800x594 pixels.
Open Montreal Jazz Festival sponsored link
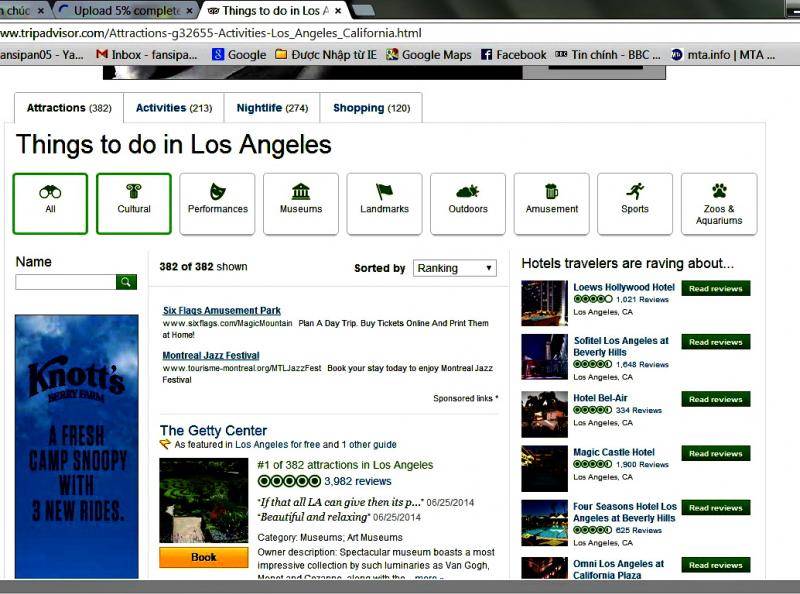pyautogui.click(x=211, y=355)
